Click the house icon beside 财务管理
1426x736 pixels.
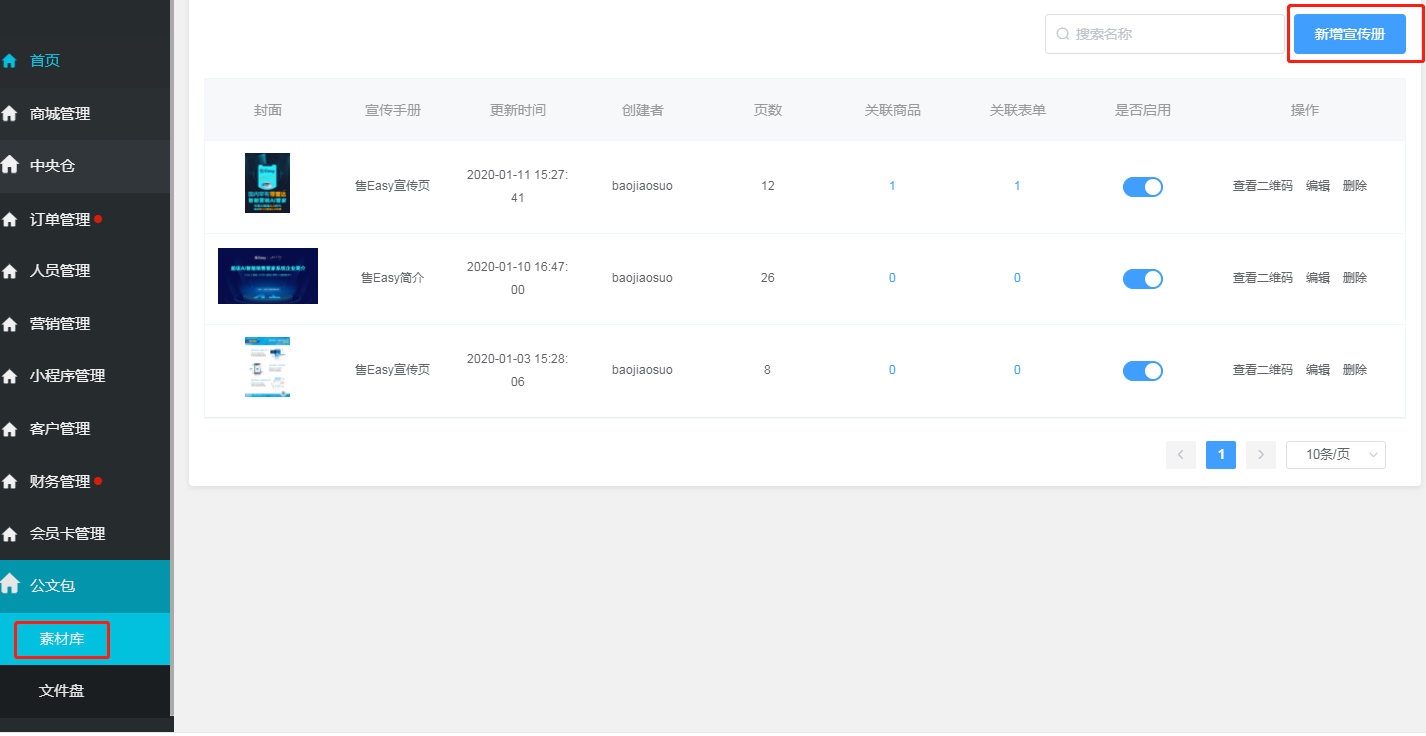point(10,481)
